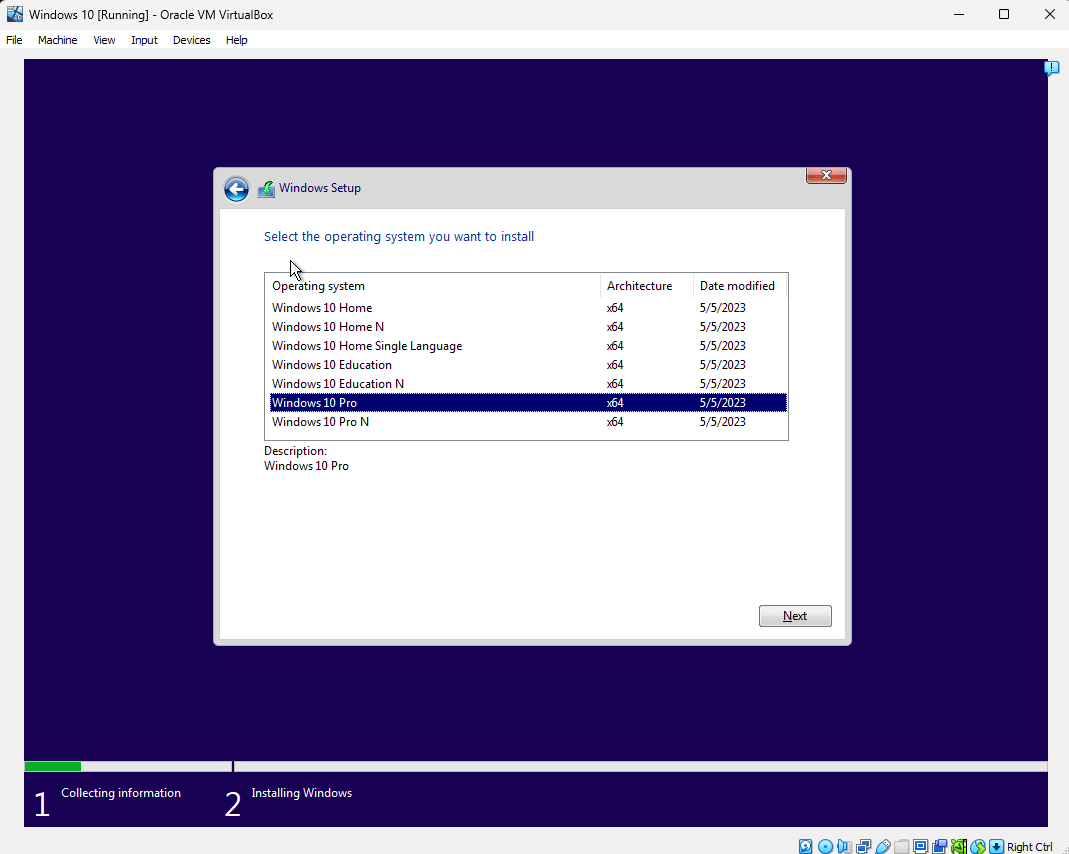Close the Windows Setup dialog
The height and width of the screenshot is (854, 1069).
[826, 175]
